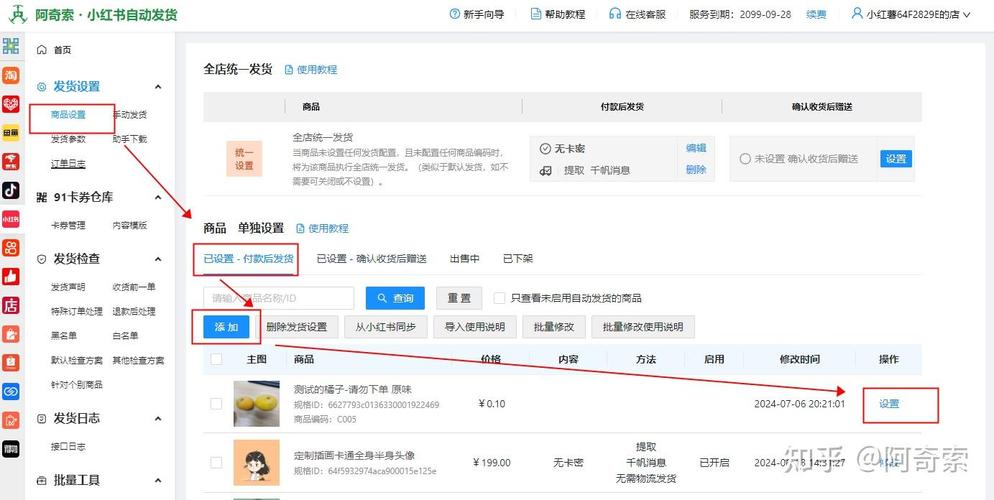Focus the 商品名称/ID search input

tap(278, 298)
